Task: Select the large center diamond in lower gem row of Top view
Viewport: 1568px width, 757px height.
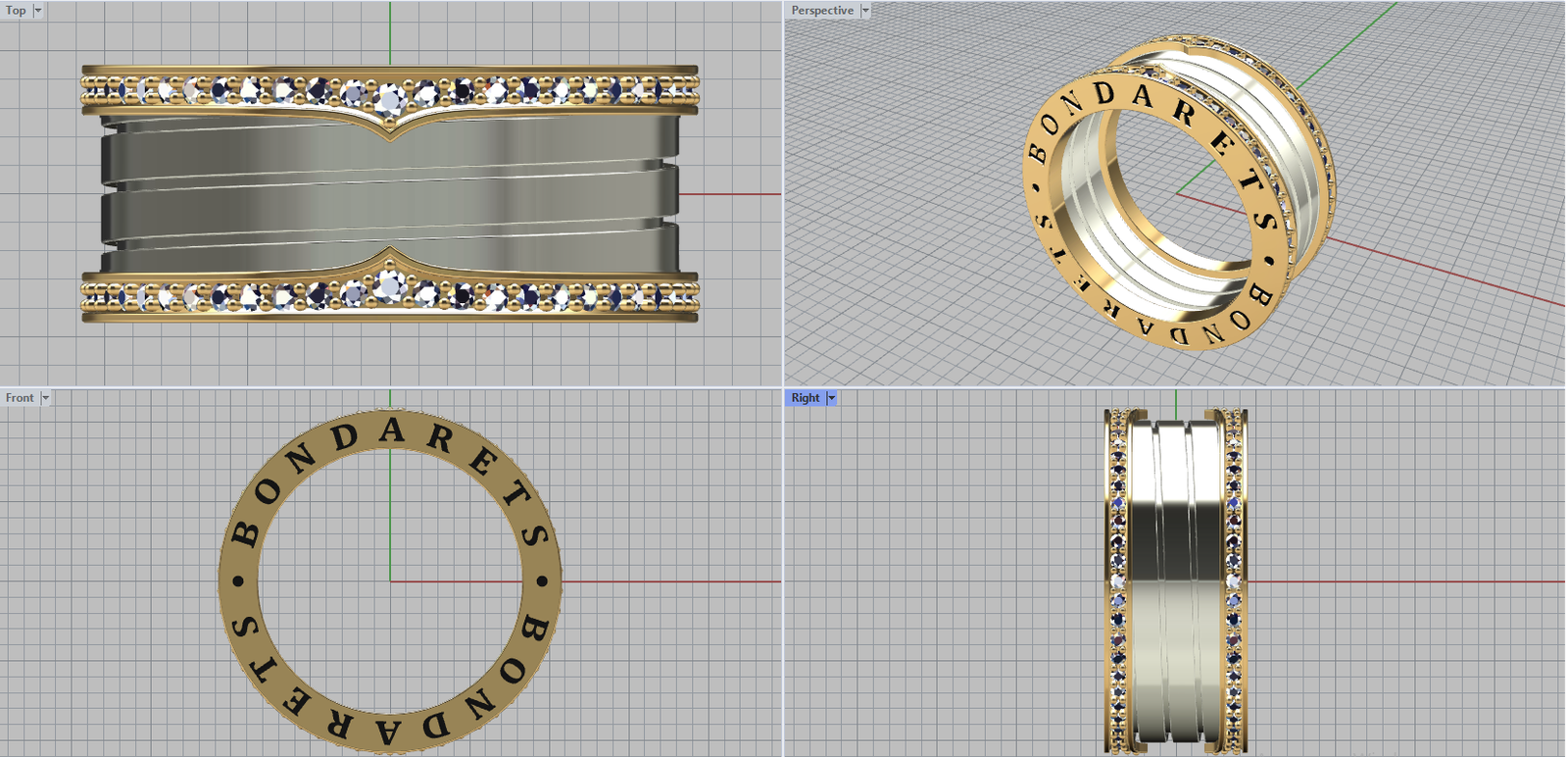Action: (x=390, y=285)
